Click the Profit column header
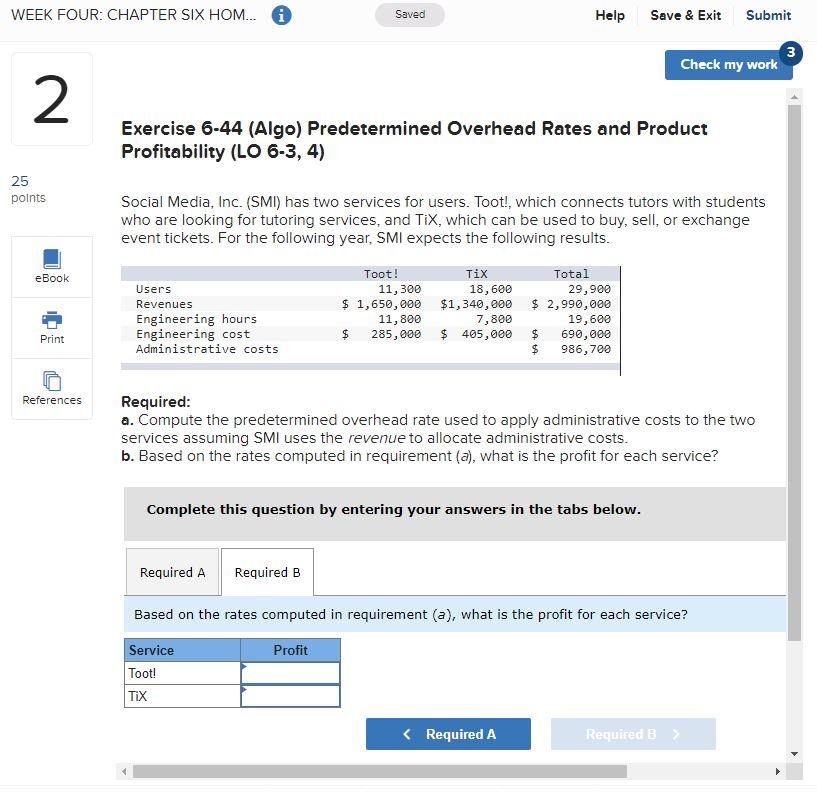This screenshot has width=817, height=792. 290,650
